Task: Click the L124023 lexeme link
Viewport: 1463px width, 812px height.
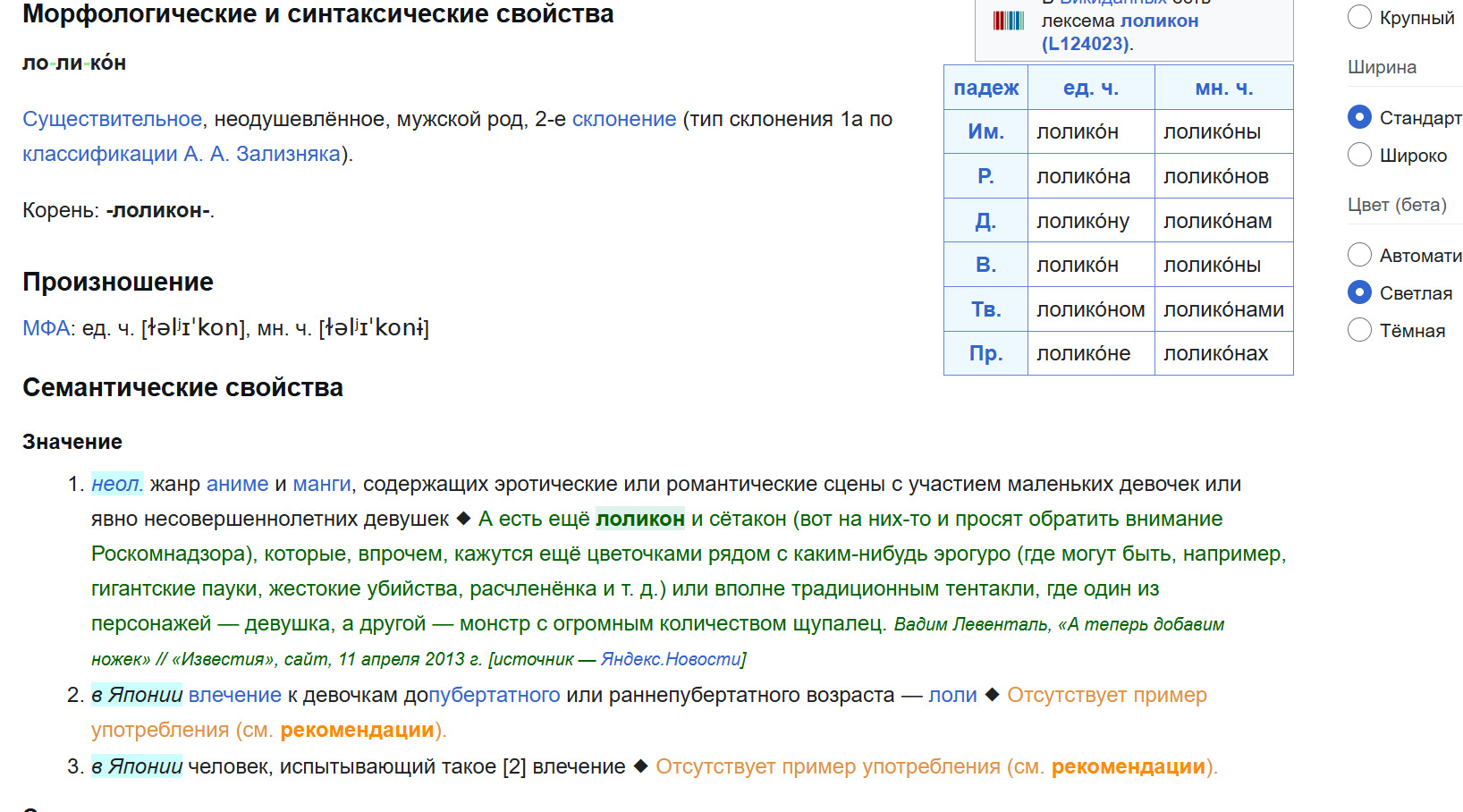Action: [1085, 44]
